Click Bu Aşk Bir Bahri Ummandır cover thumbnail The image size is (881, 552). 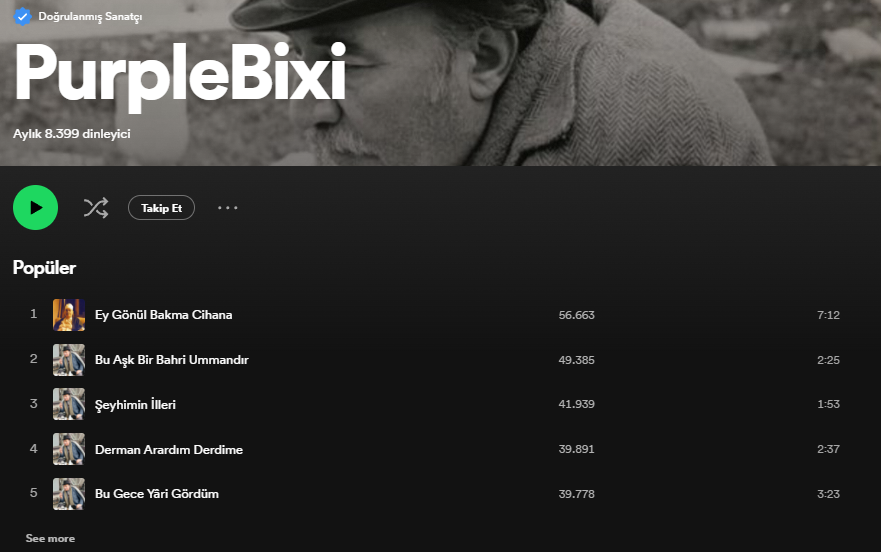click(69, 360)
